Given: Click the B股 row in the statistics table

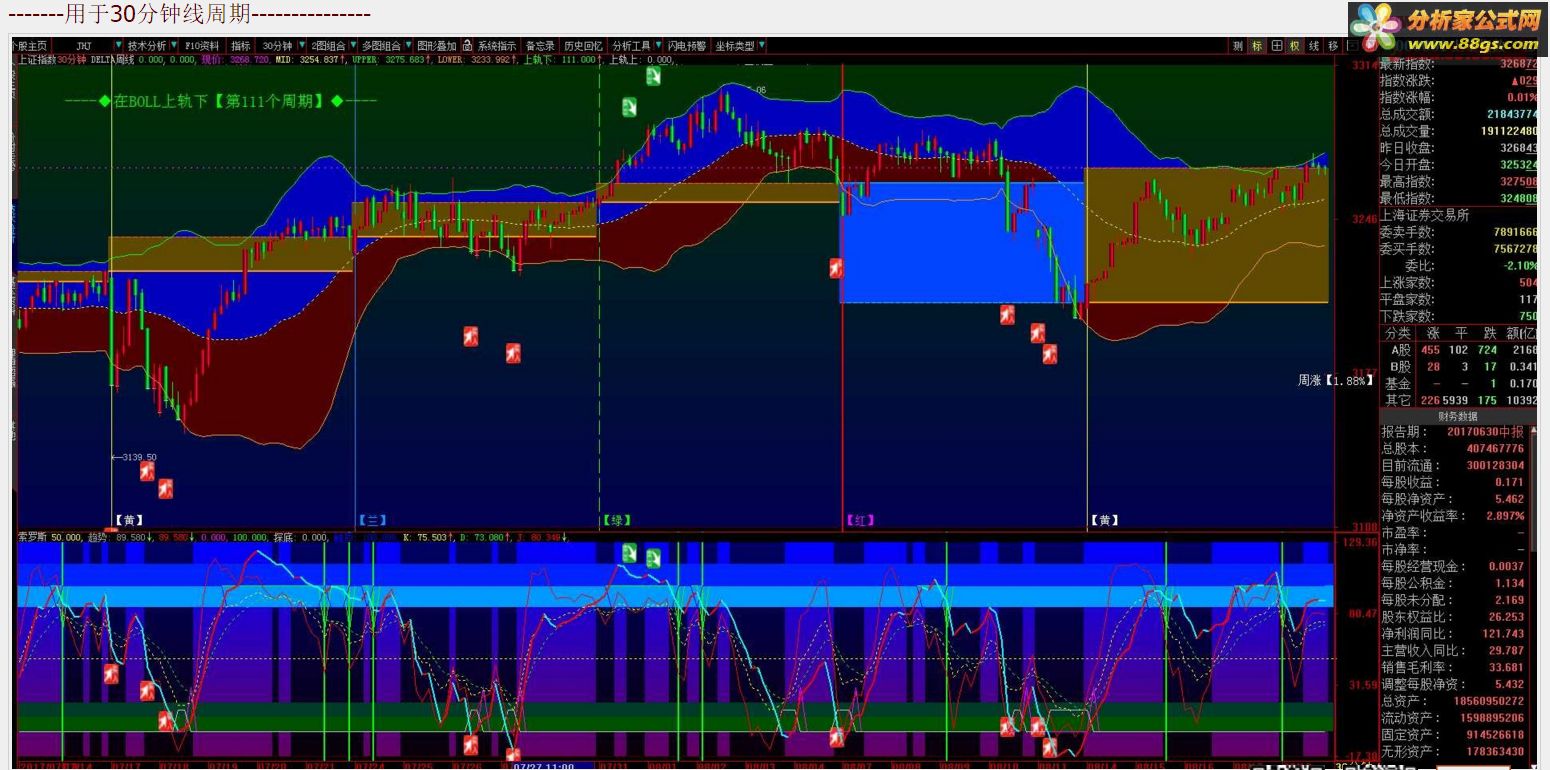Looking at the screenshot, I should [x=1459, y=367].
